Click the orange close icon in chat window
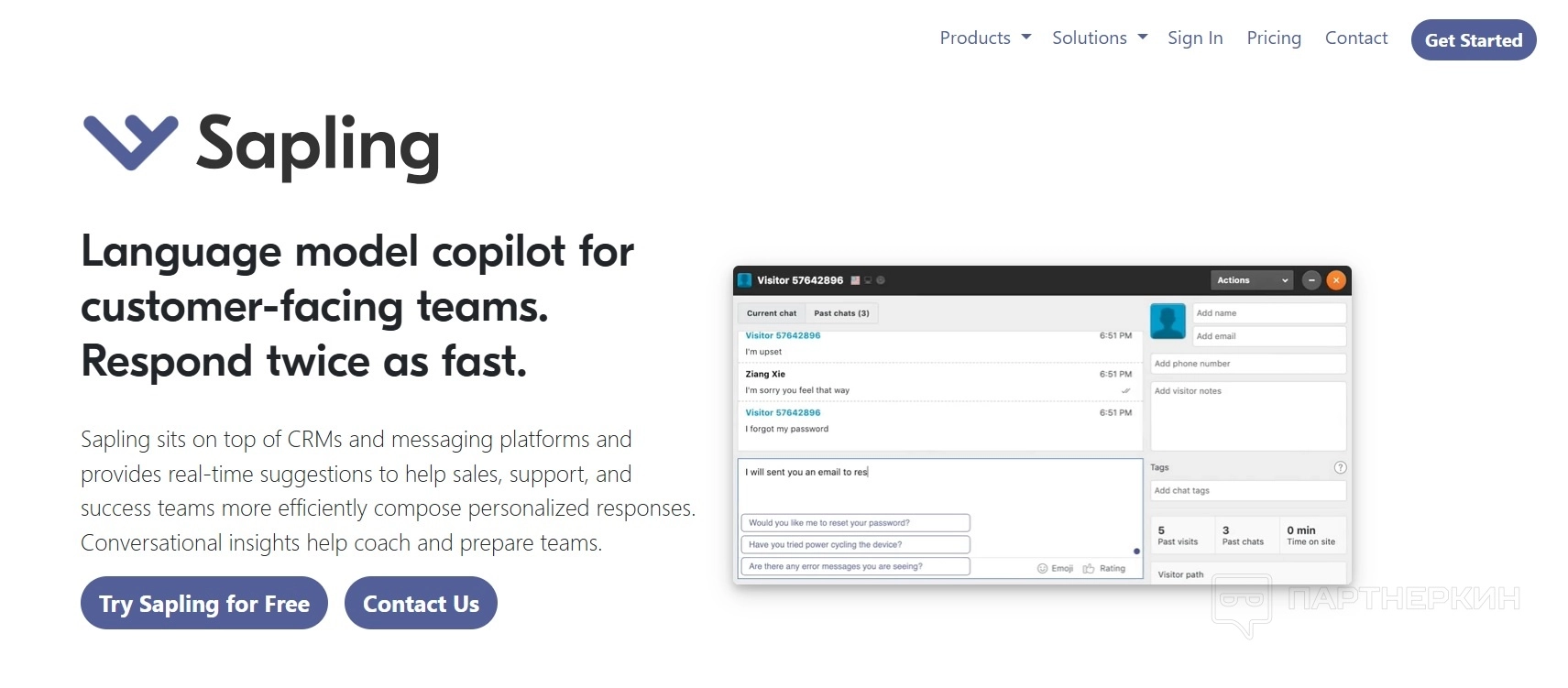The image size is (1568, 688). tap(1336, 280)
